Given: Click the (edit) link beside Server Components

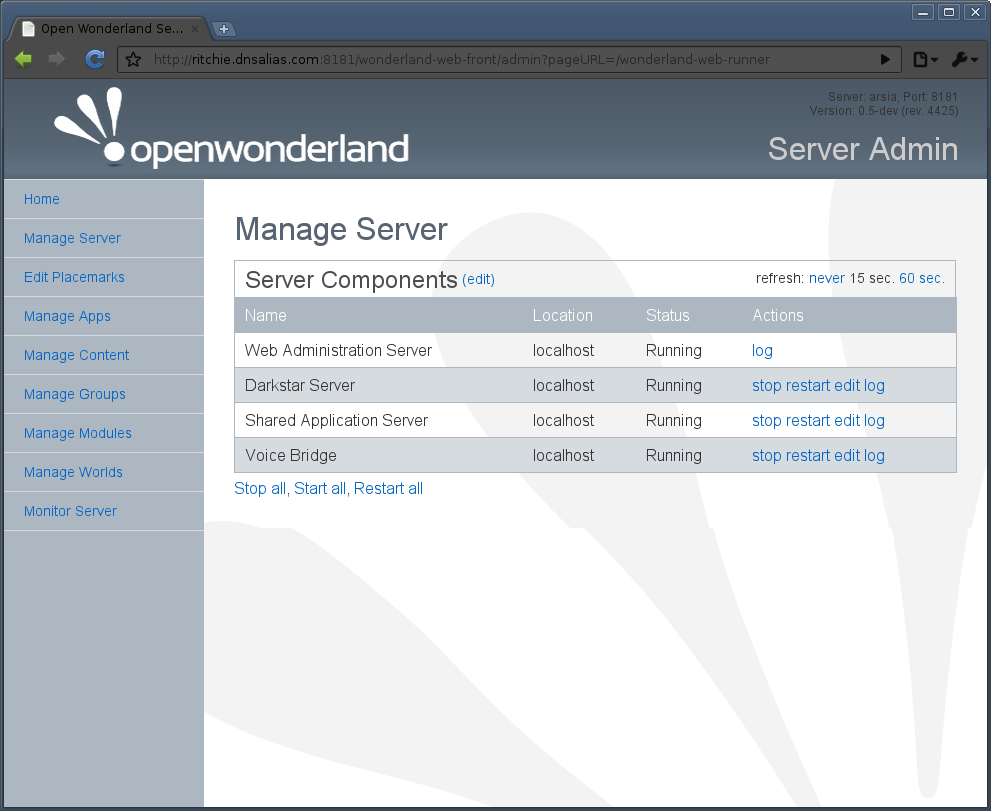Looking at the screenshot, I should (x=478, y=279).
